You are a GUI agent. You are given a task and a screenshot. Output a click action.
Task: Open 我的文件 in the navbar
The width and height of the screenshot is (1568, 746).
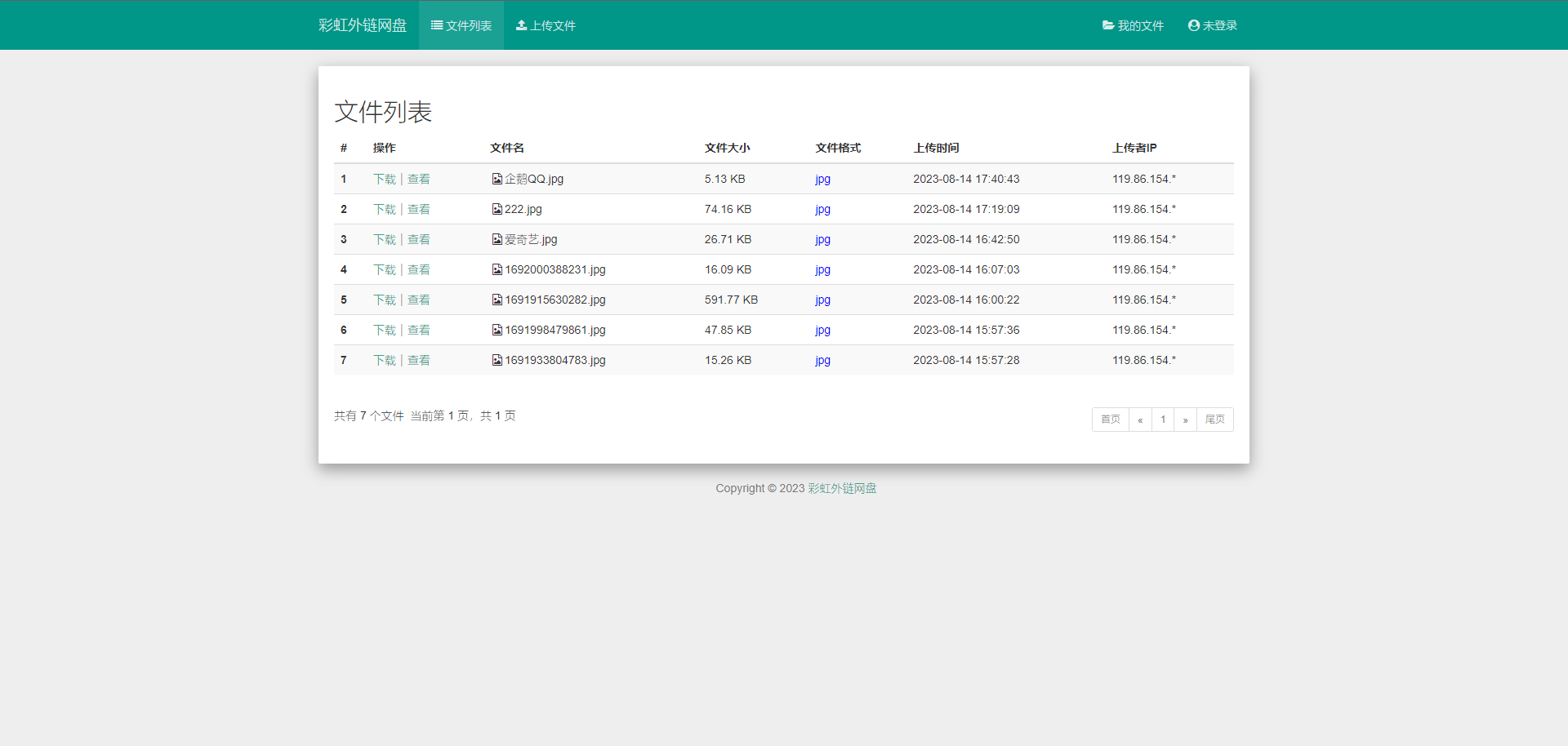click(1133, 25)
